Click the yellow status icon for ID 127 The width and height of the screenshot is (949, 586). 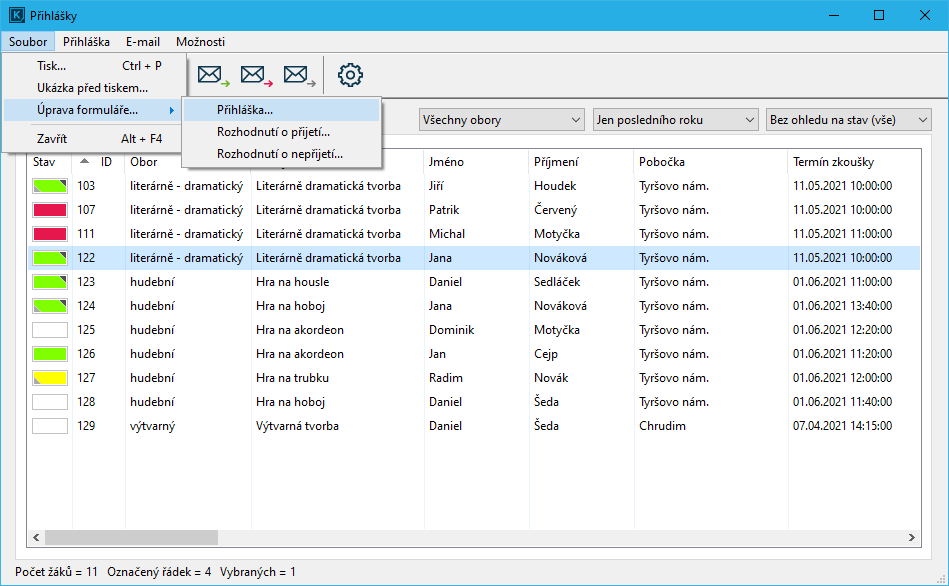click(49, 378)
